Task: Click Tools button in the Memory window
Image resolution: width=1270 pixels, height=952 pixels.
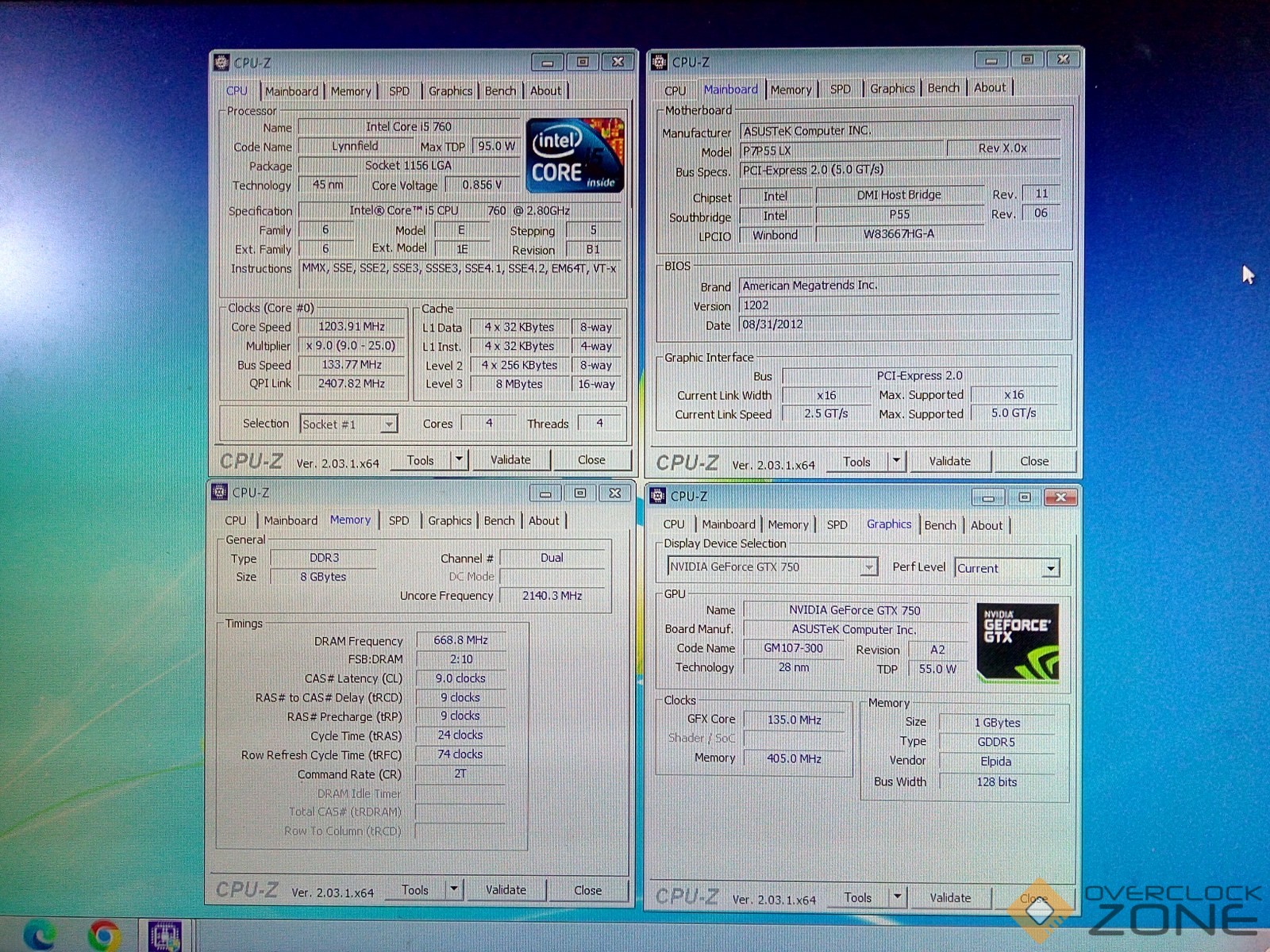Action: click(415, 890)
